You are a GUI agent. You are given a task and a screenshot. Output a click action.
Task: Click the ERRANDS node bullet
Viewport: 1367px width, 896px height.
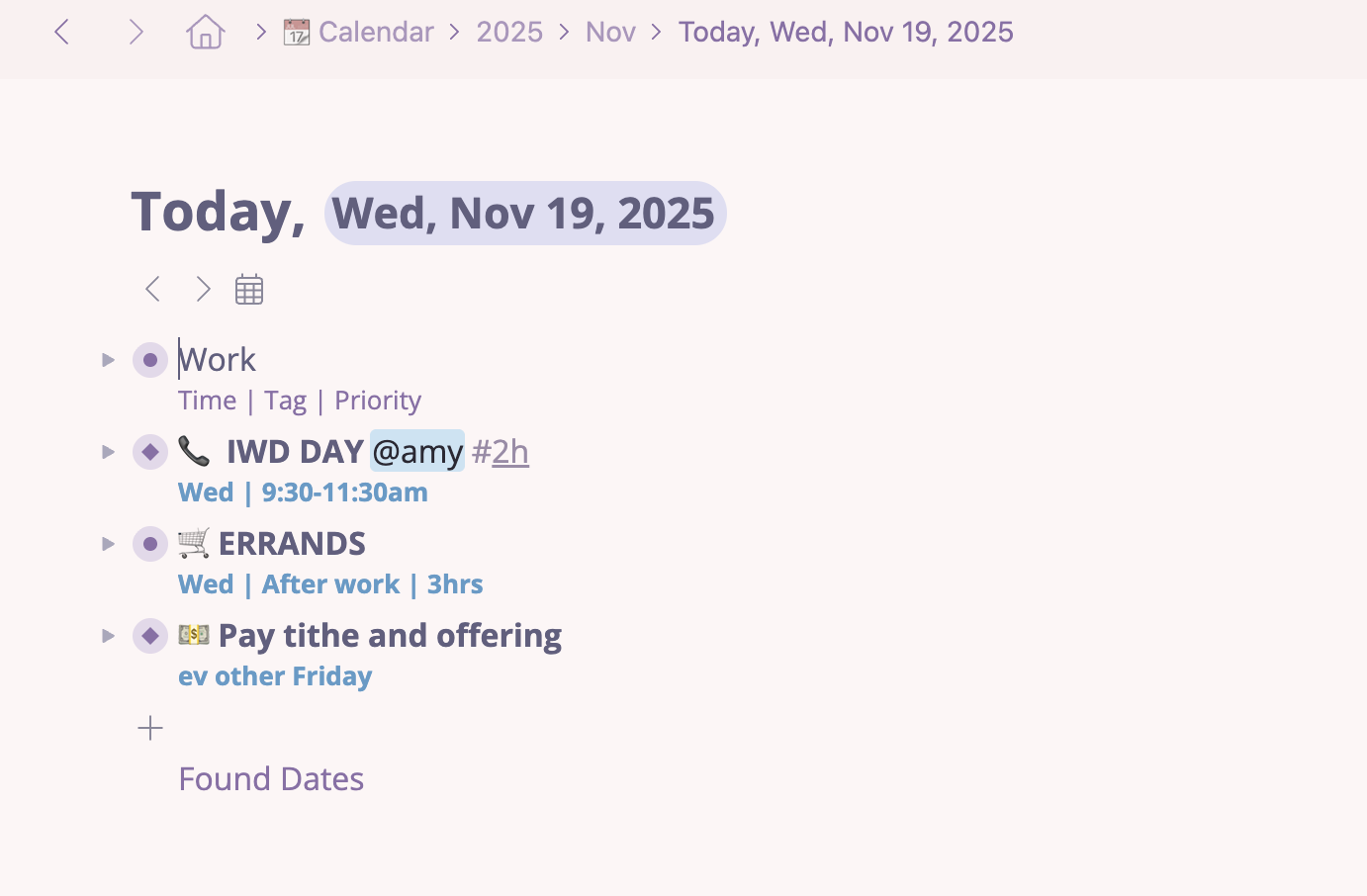150,544
